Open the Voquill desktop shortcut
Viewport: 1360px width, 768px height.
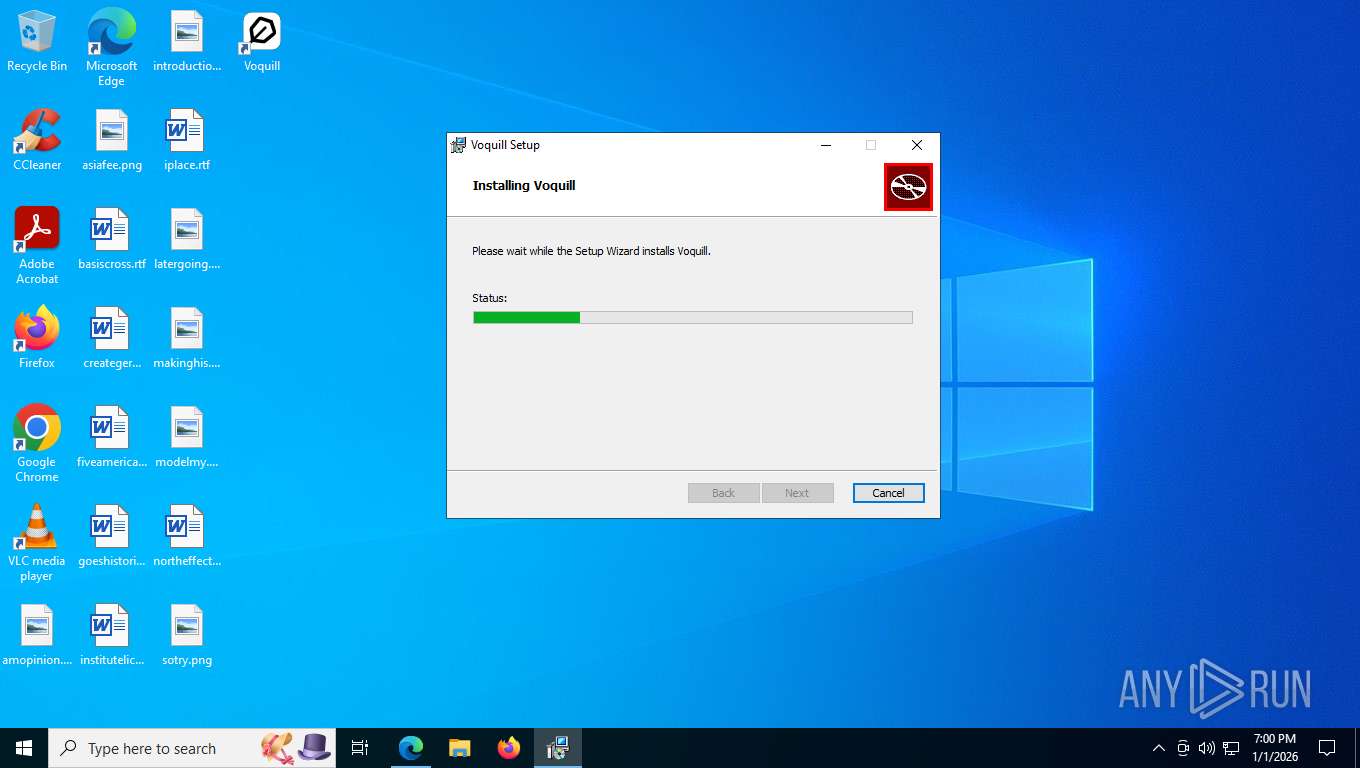pos(262,42)
